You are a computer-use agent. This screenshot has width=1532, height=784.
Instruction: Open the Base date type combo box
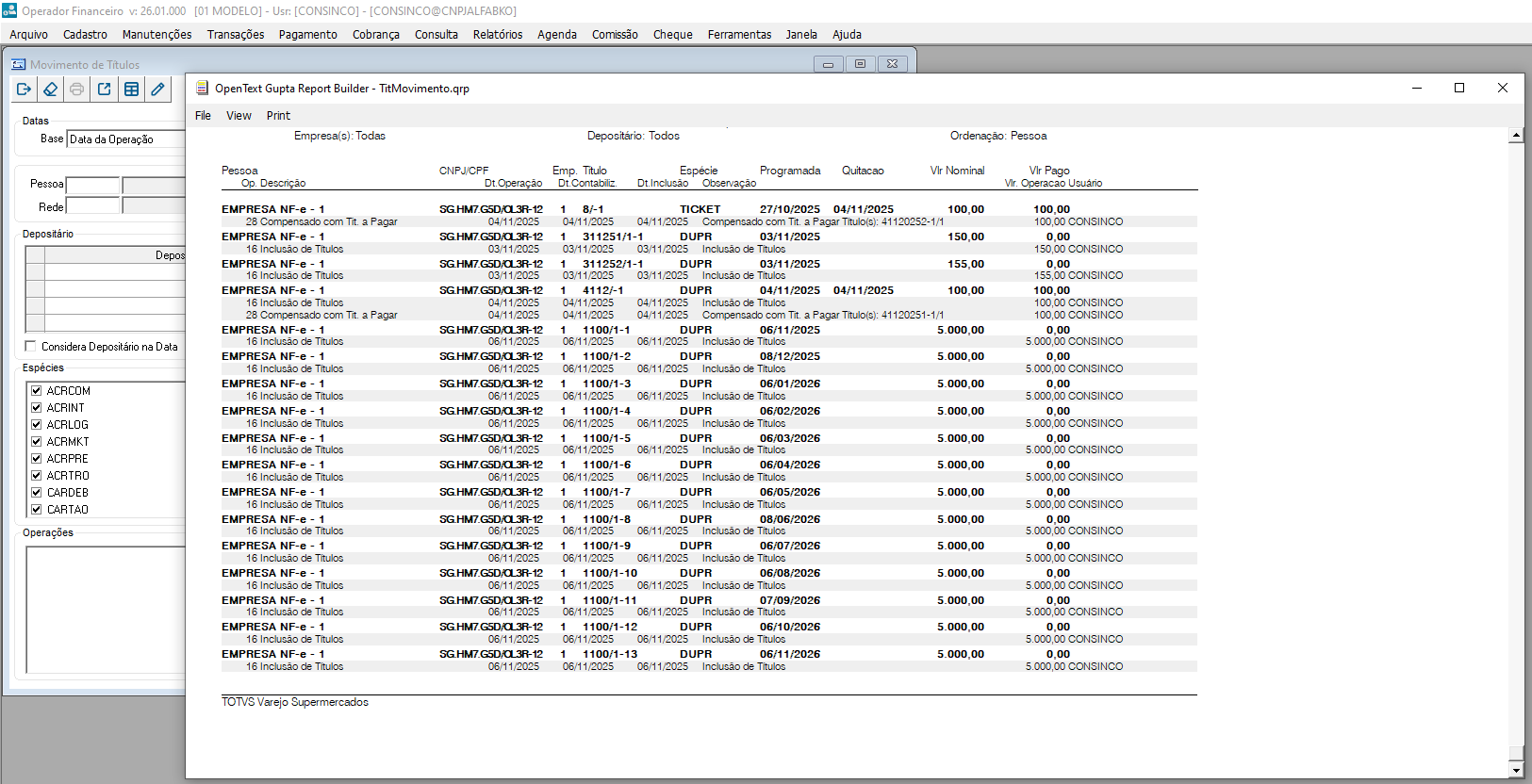tap(125, 139)
